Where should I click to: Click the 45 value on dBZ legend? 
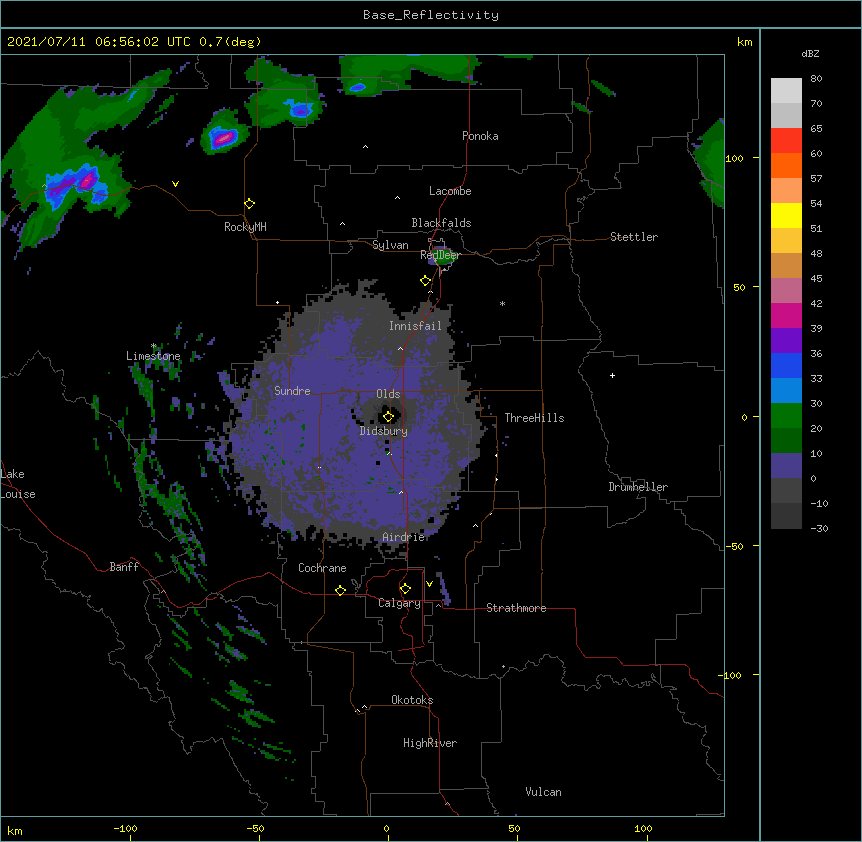(x=816, y=279)
